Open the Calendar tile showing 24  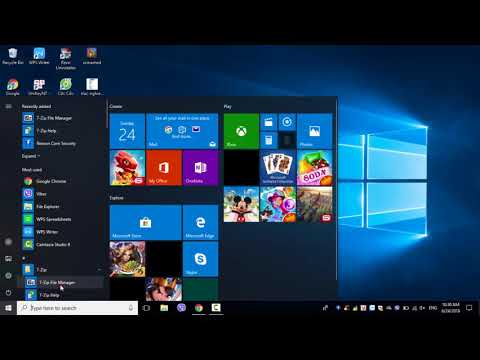point(127,131)
